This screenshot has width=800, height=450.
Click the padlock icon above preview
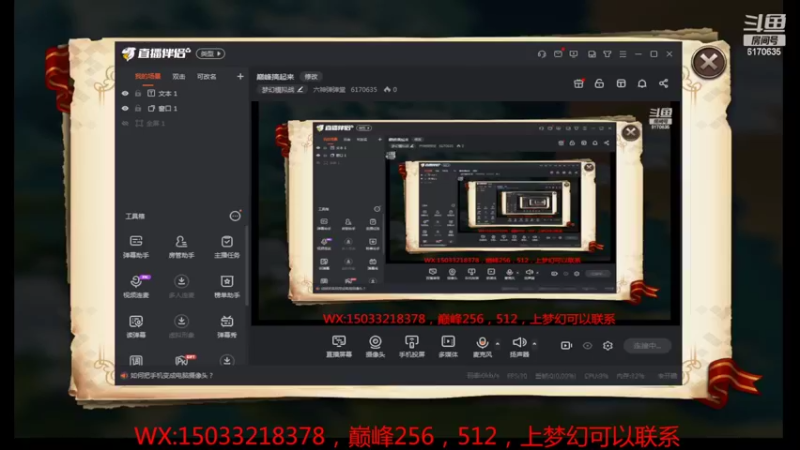tap(599, 83)
